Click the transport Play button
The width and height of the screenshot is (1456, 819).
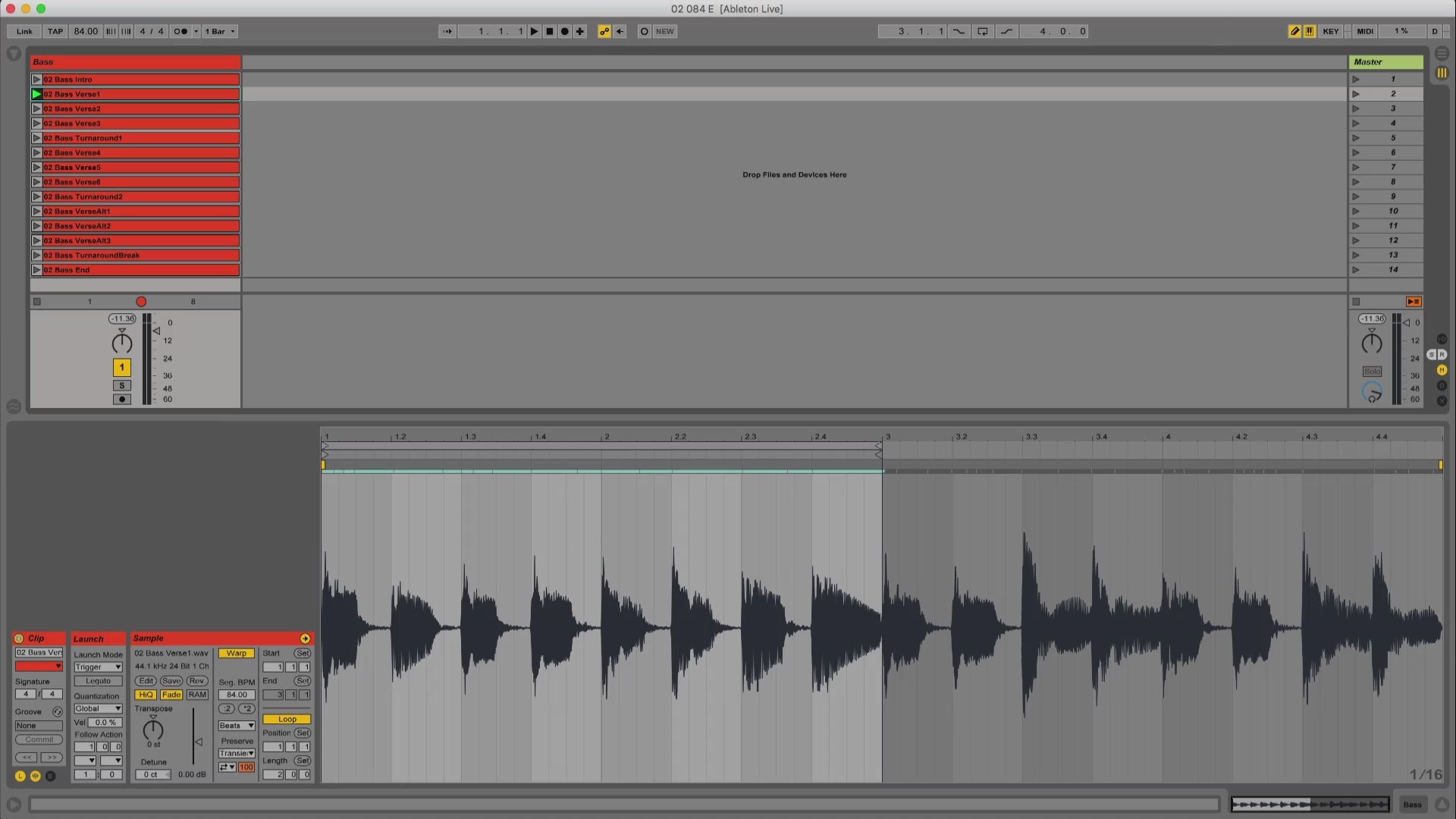coord(534,31)
